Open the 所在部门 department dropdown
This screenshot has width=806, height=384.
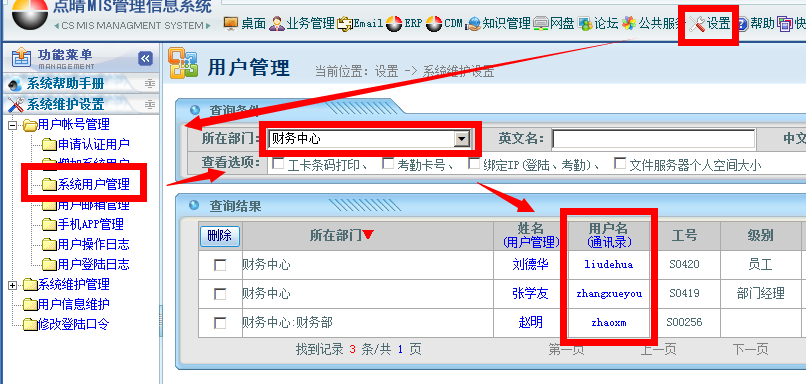[462, 139]
